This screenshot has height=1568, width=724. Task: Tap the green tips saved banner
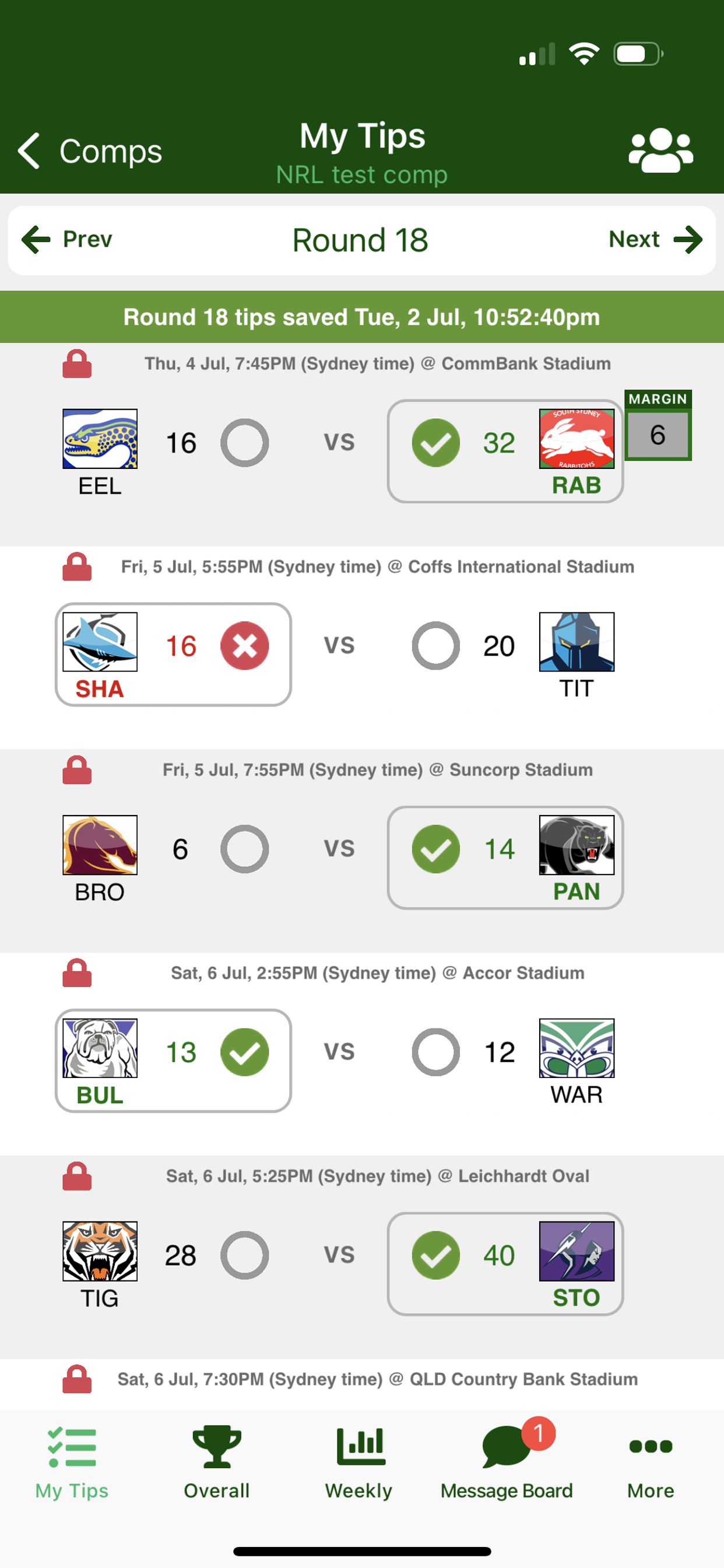pyautogui.click(x=362, y=317)
